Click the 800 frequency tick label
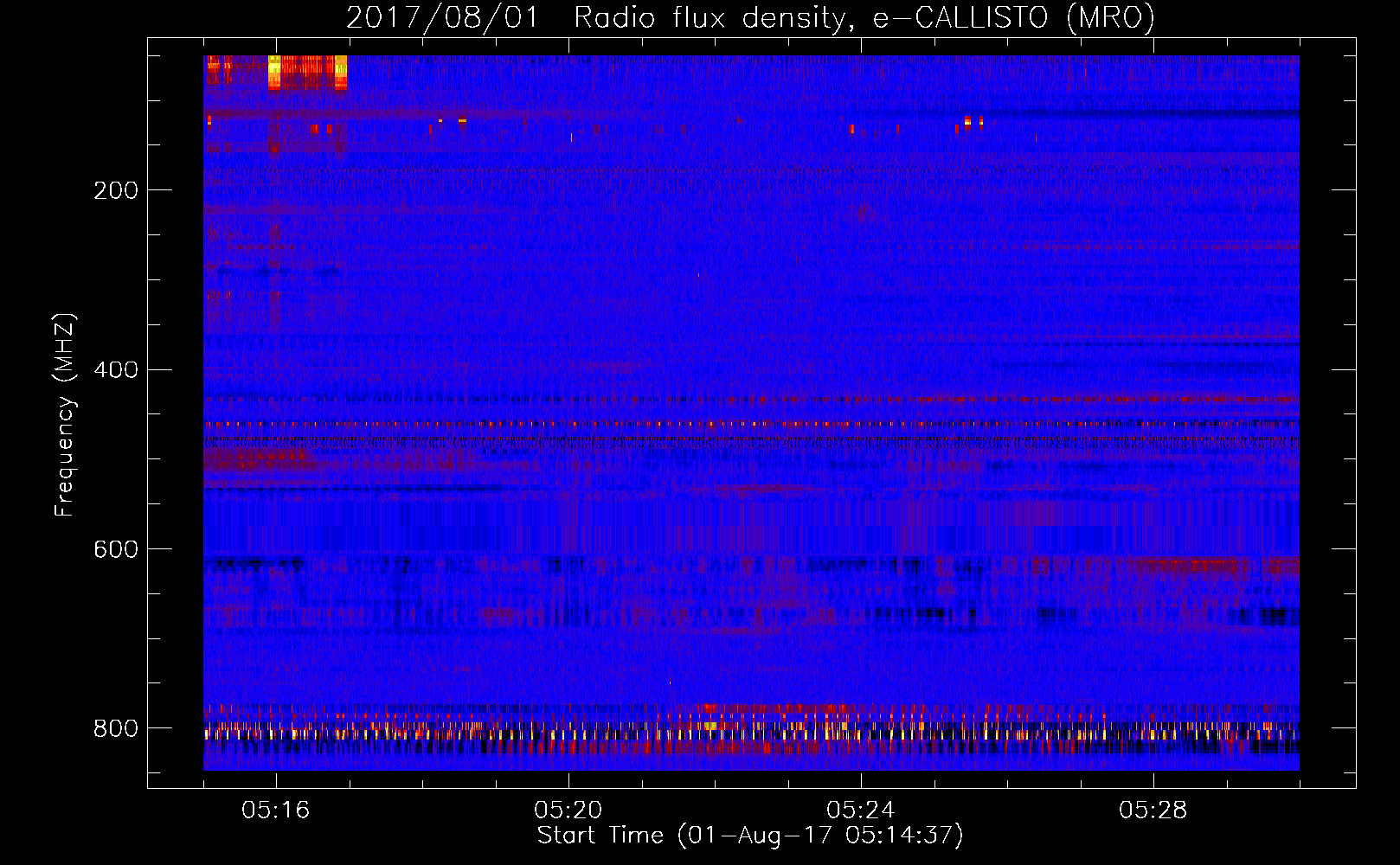 pyautogui.click(x=116, y=729)
